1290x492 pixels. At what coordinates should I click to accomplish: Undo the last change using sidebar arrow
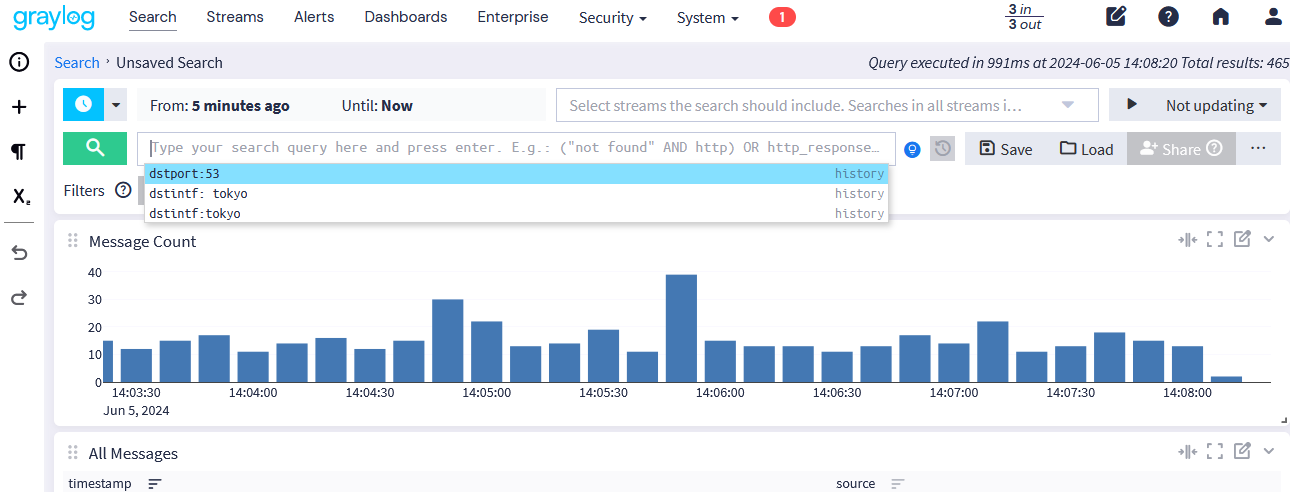click(18, 252)
